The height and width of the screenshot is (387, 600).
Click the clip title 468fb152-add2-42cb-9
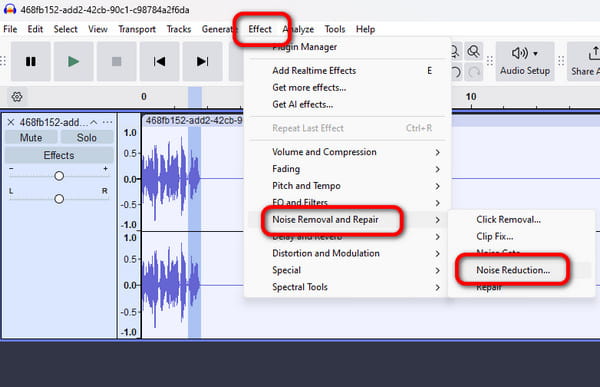[x=194, y=121]
